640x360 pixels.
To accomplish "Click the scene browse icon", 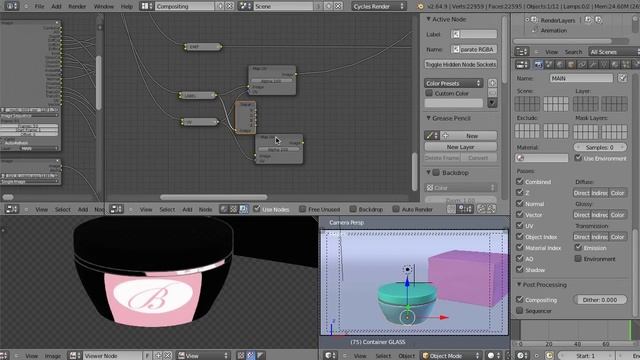I will (x=245, y=6).
